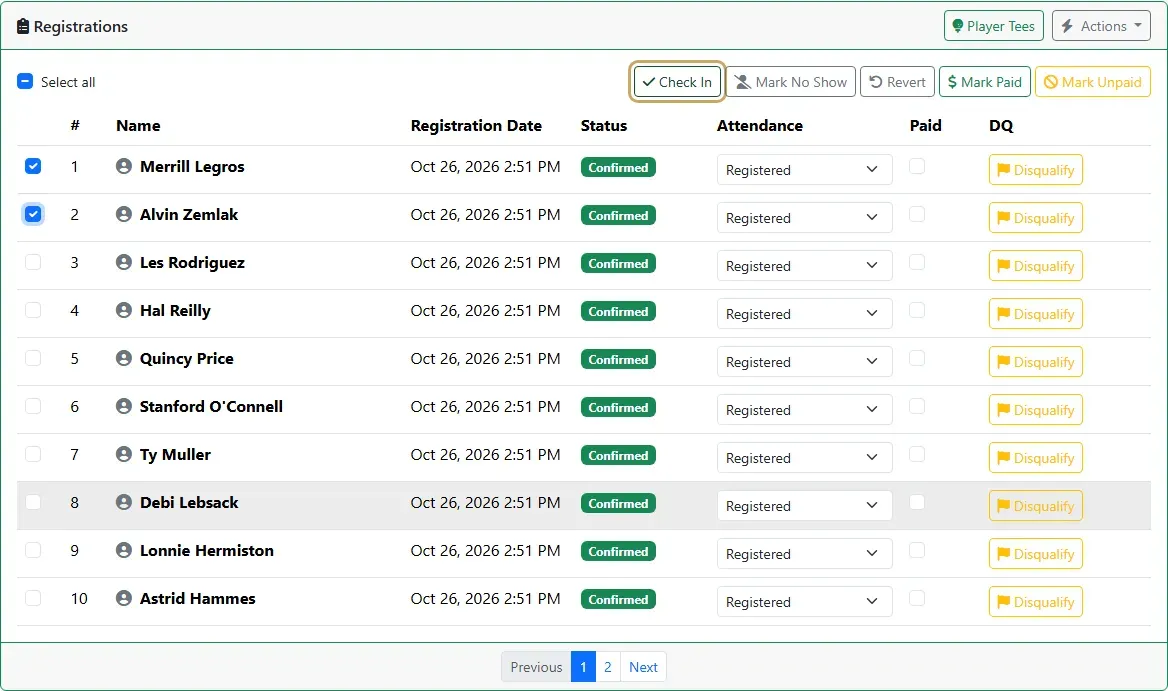Check the row checkbox for Lonnie Hermiston

tap(33, 550)
